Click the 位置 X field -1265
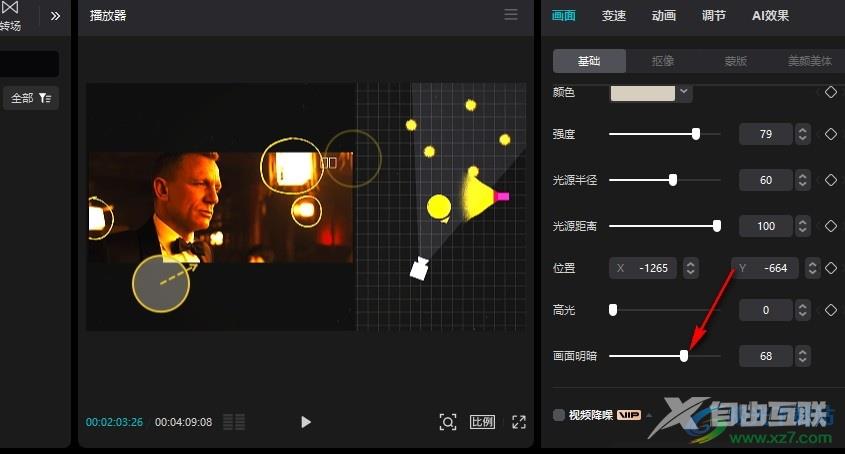Viewport: 845px width, 454px height. (643, 268)
